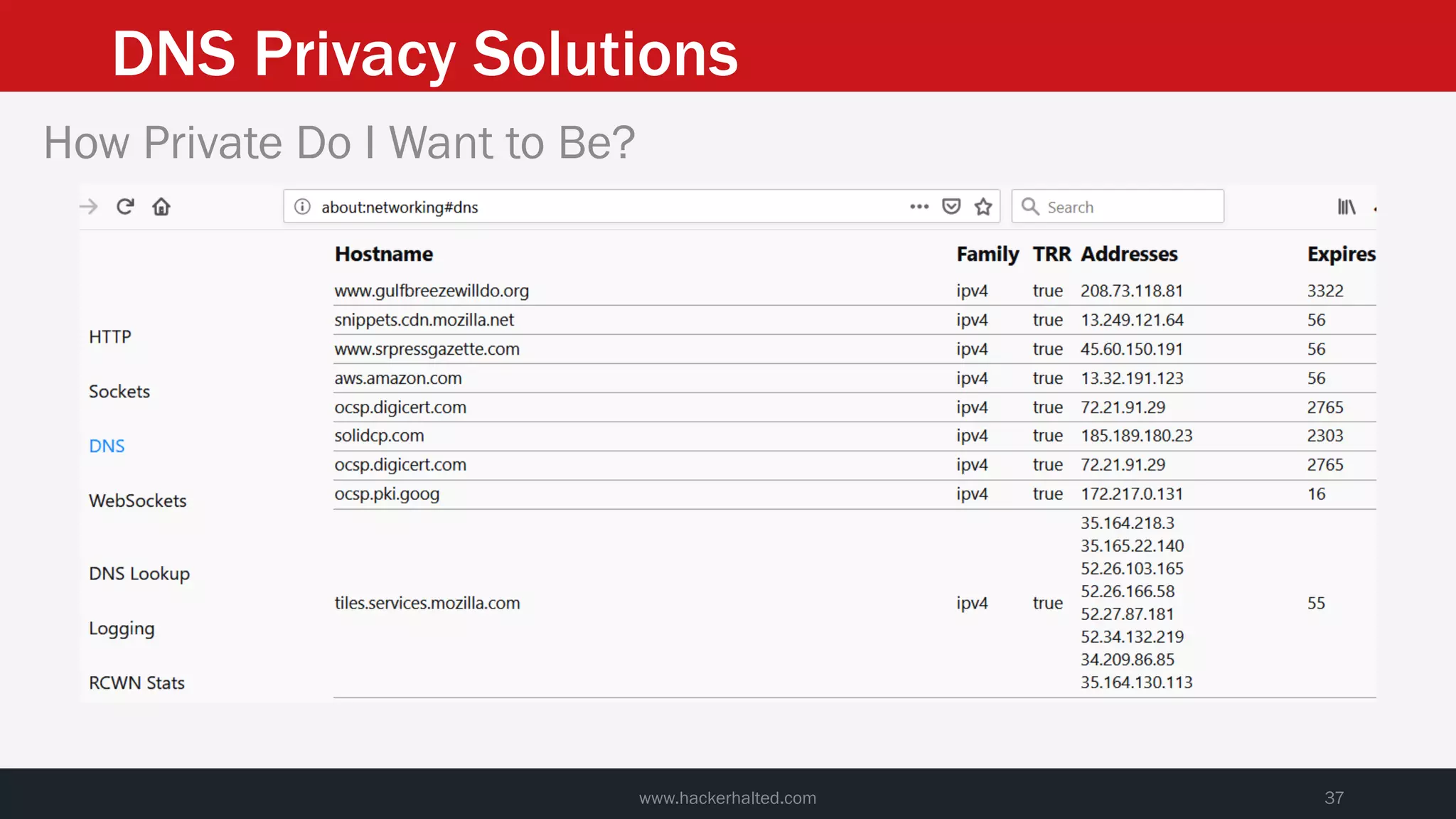Screen dimensions: 1456x819
Task: Click address 52.34.132.219
Action: pyautogui.click(x=1133, y=636)
